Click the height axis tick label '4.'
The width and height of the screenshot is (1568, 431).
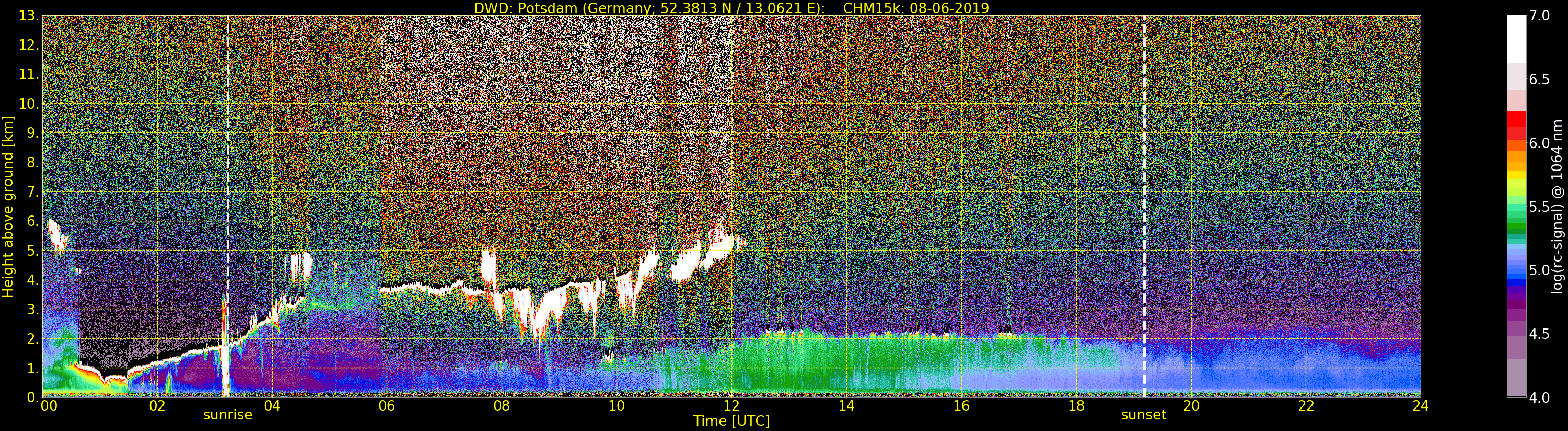(32, 280)
